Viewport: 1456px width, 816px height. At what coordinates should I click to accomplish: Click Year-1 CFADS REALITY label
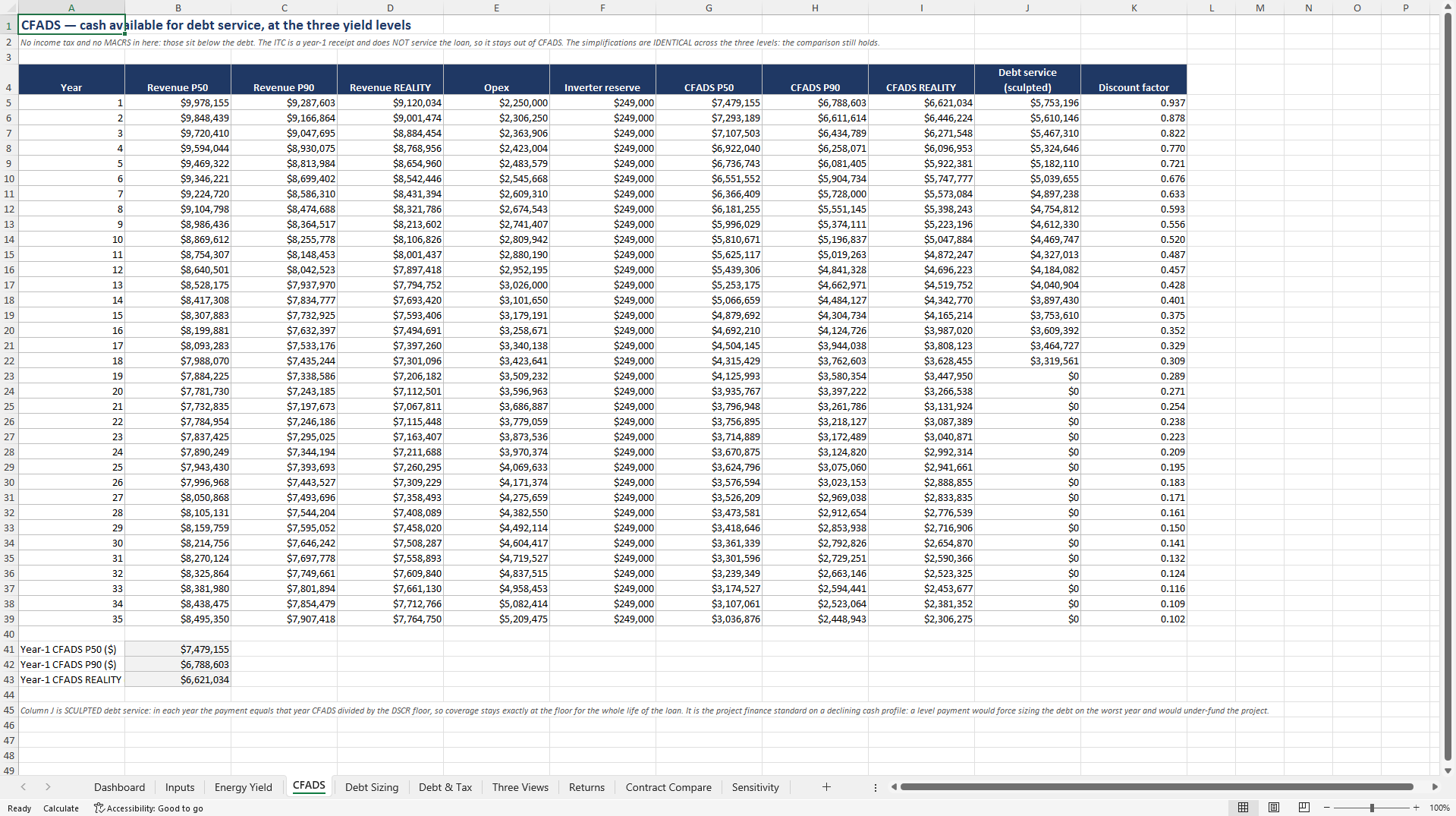pyautogui.click(x=71, y=679)
